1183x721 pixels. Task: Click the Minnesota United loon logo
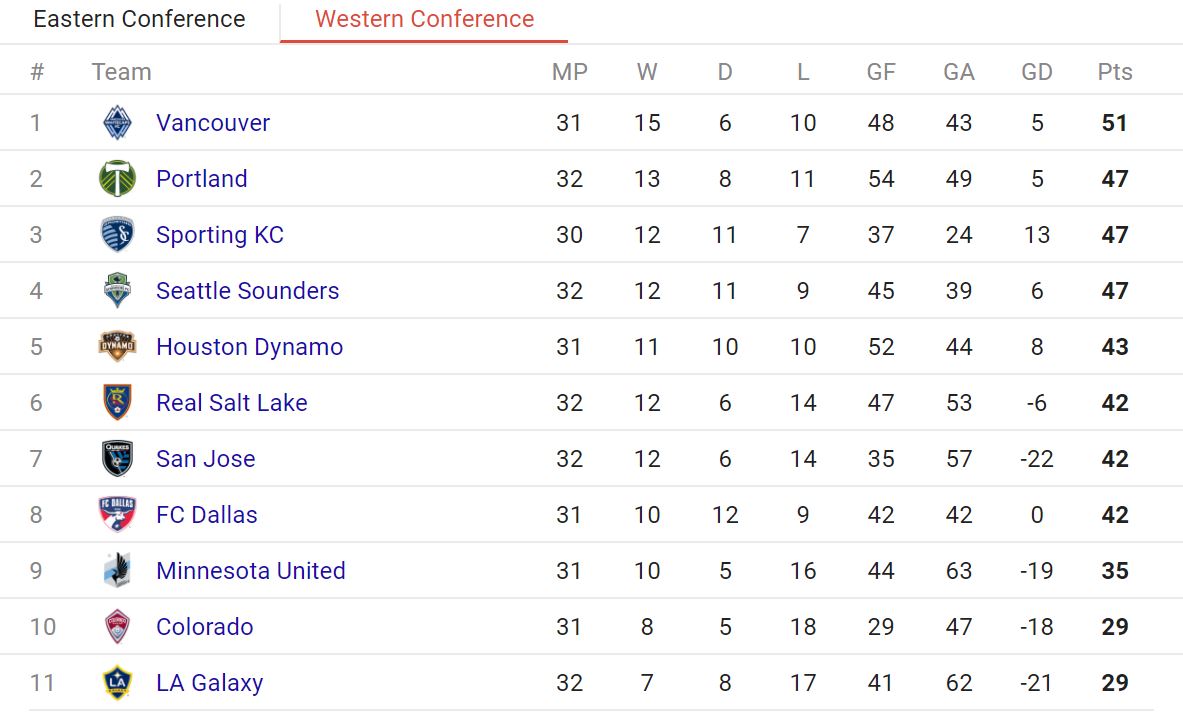coord(118,570)
